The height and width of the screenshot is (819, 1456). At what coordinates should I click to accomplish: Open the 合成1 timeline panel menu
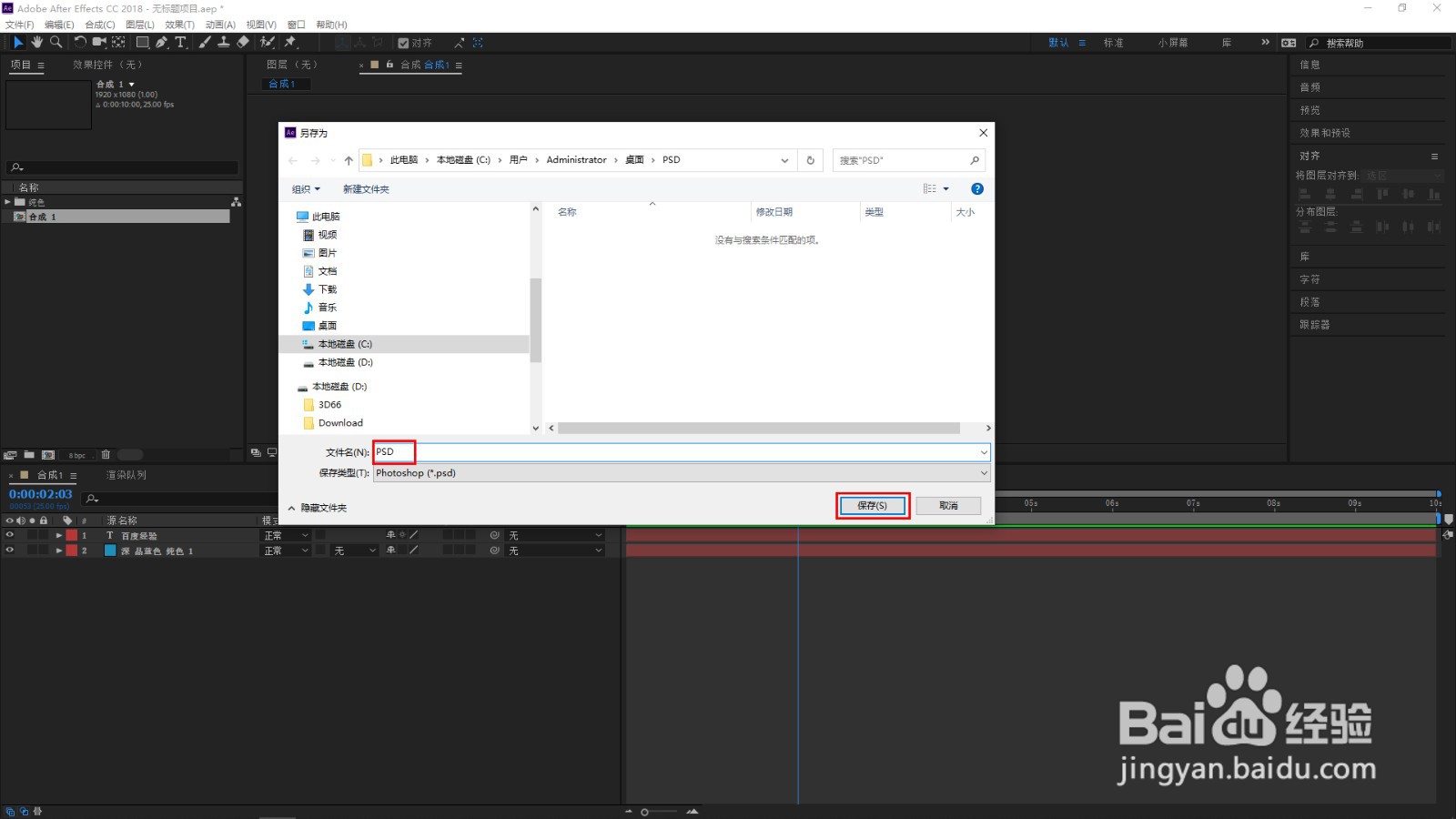pos(73,476)
